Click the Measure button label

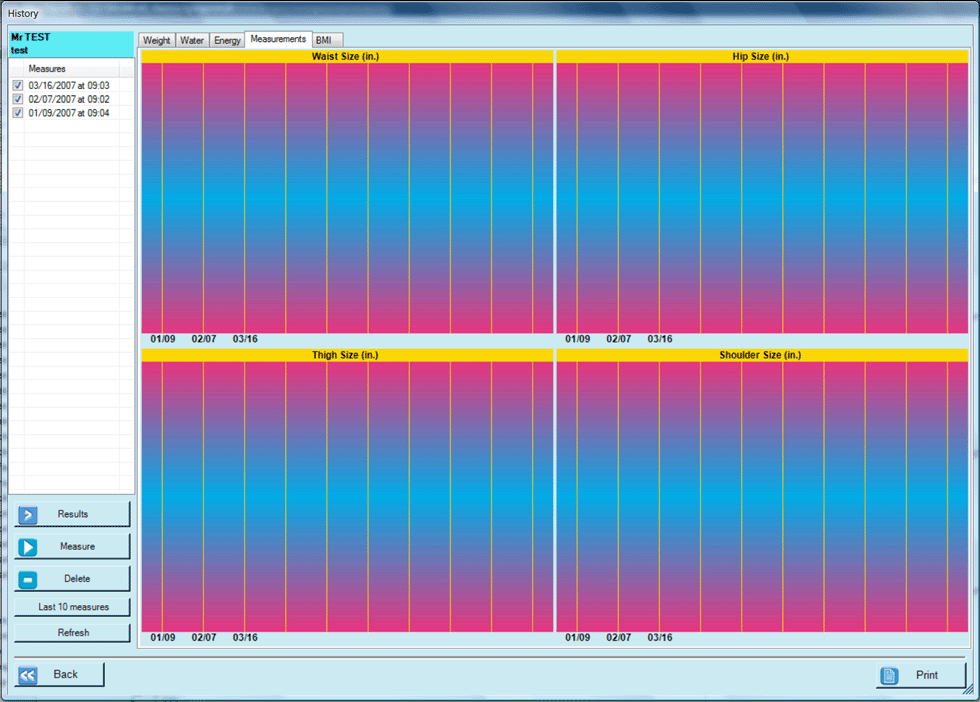[78, 546]
